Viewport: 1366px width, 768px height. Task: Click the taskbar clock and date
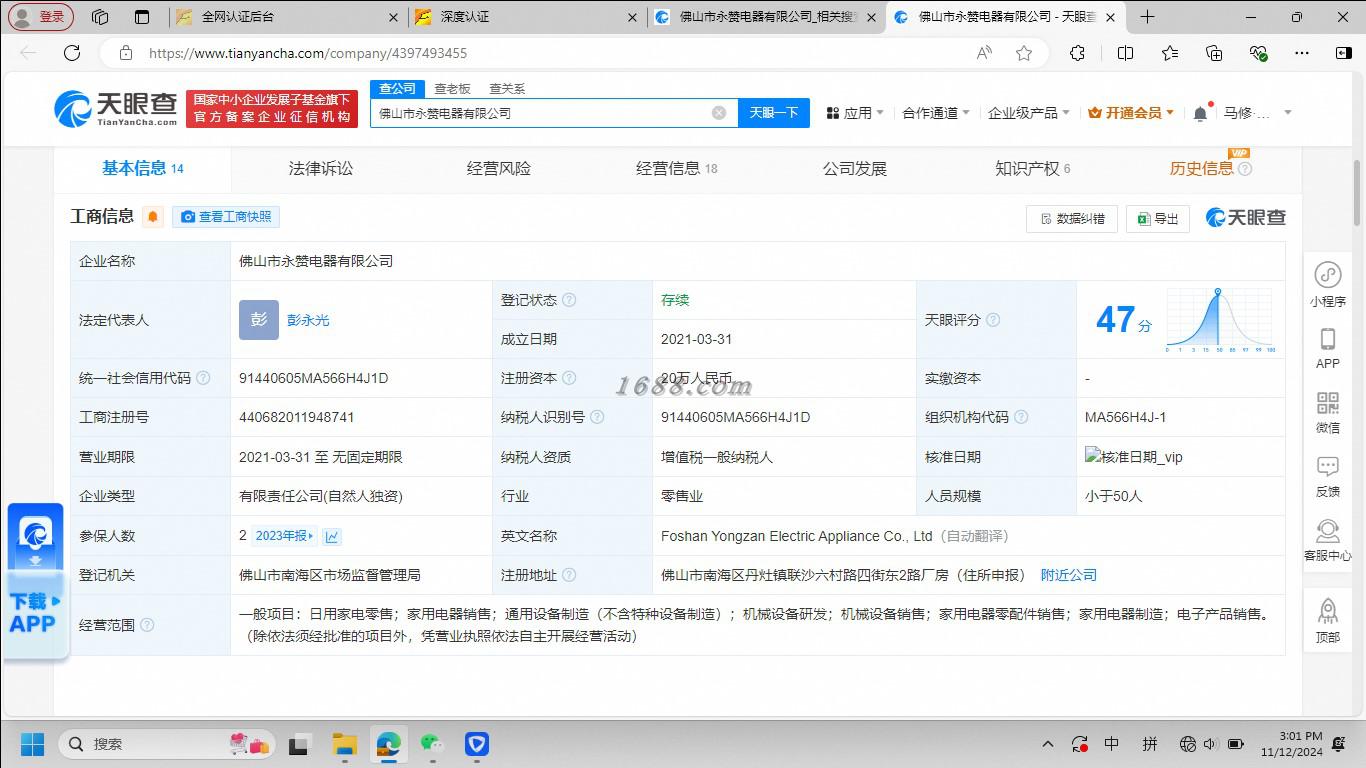1292,744
